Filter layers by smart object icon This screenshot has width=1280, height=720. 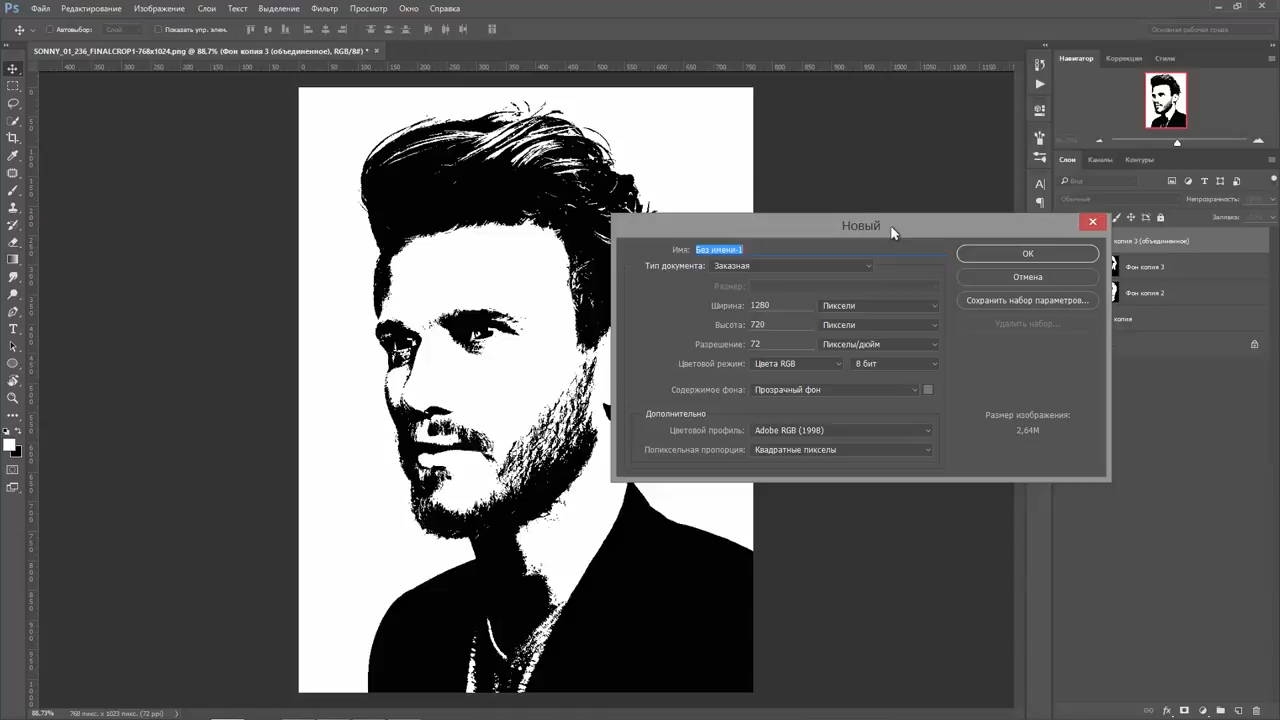[x=1237, y=181]
